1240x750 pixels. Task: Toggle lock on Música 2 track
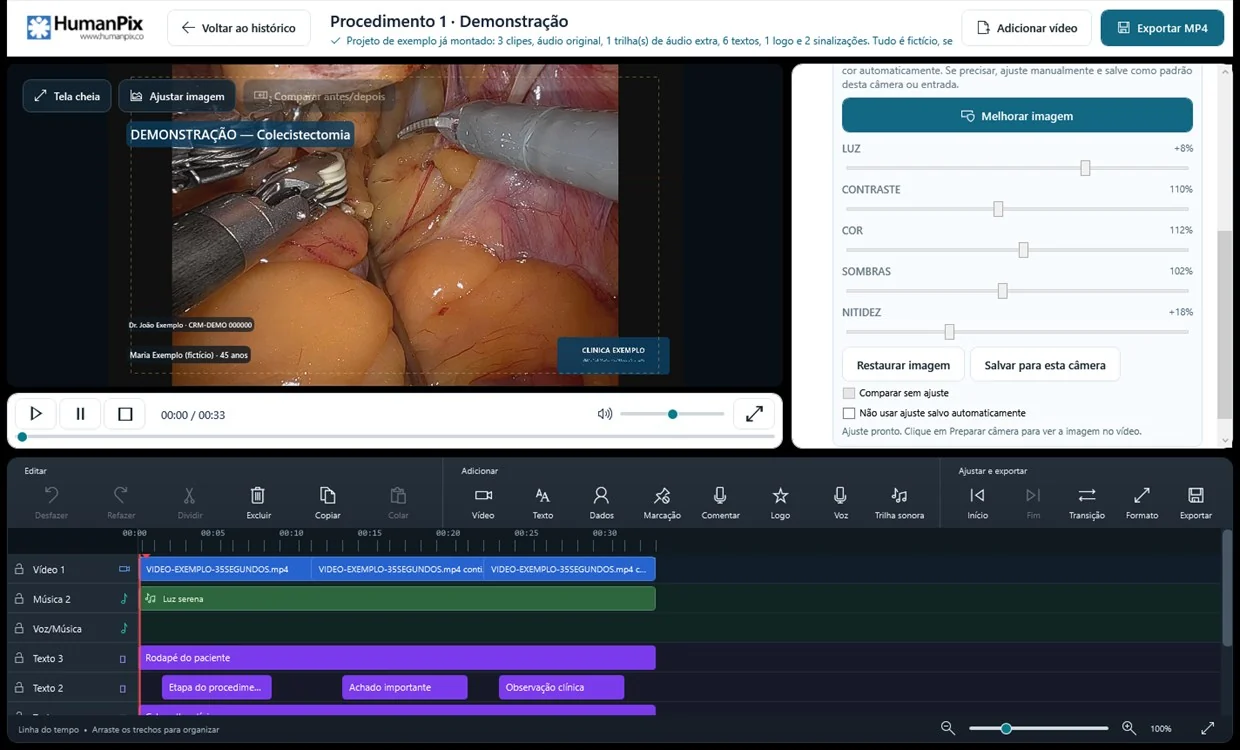pyautogui.click(x=18, y=599)
